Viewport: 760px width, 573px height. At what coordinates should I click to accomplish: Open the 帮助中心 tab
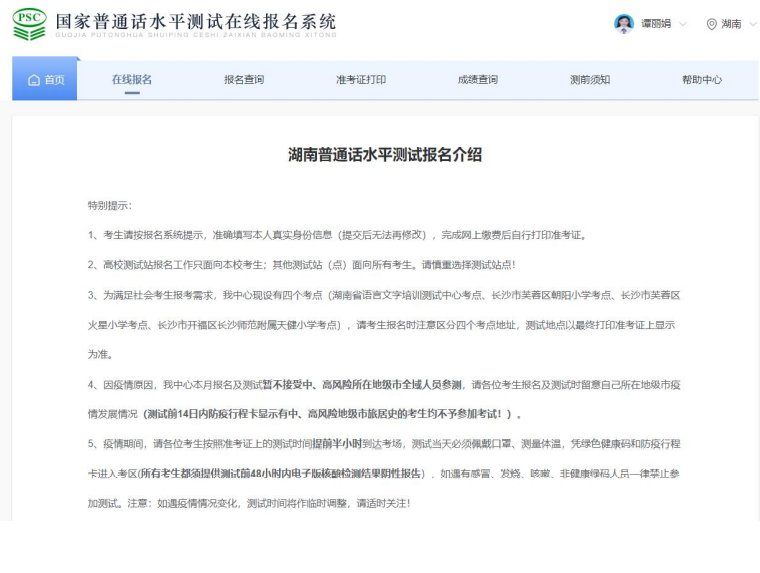(702, 80)
